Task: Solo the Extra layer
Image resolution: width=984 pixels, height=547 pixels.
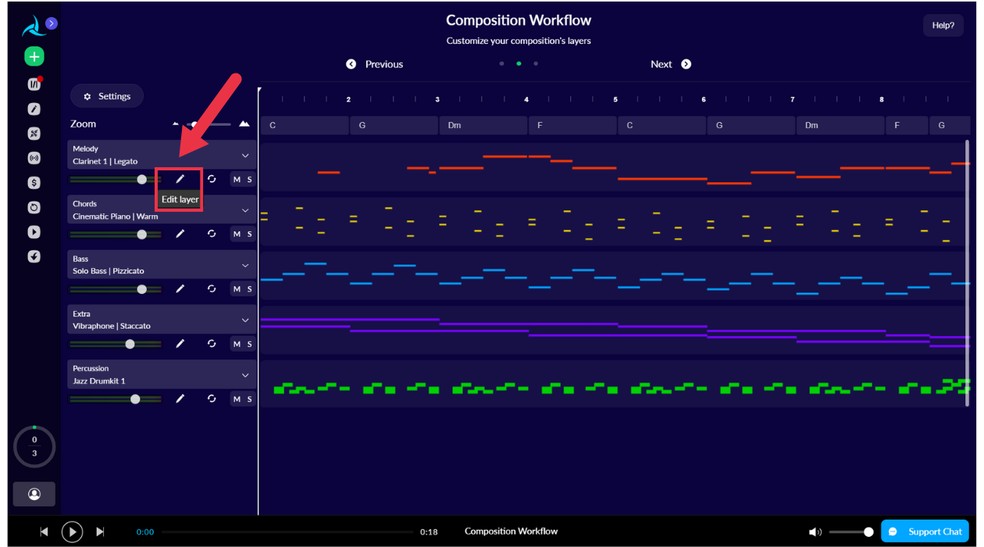Action: 249,344
